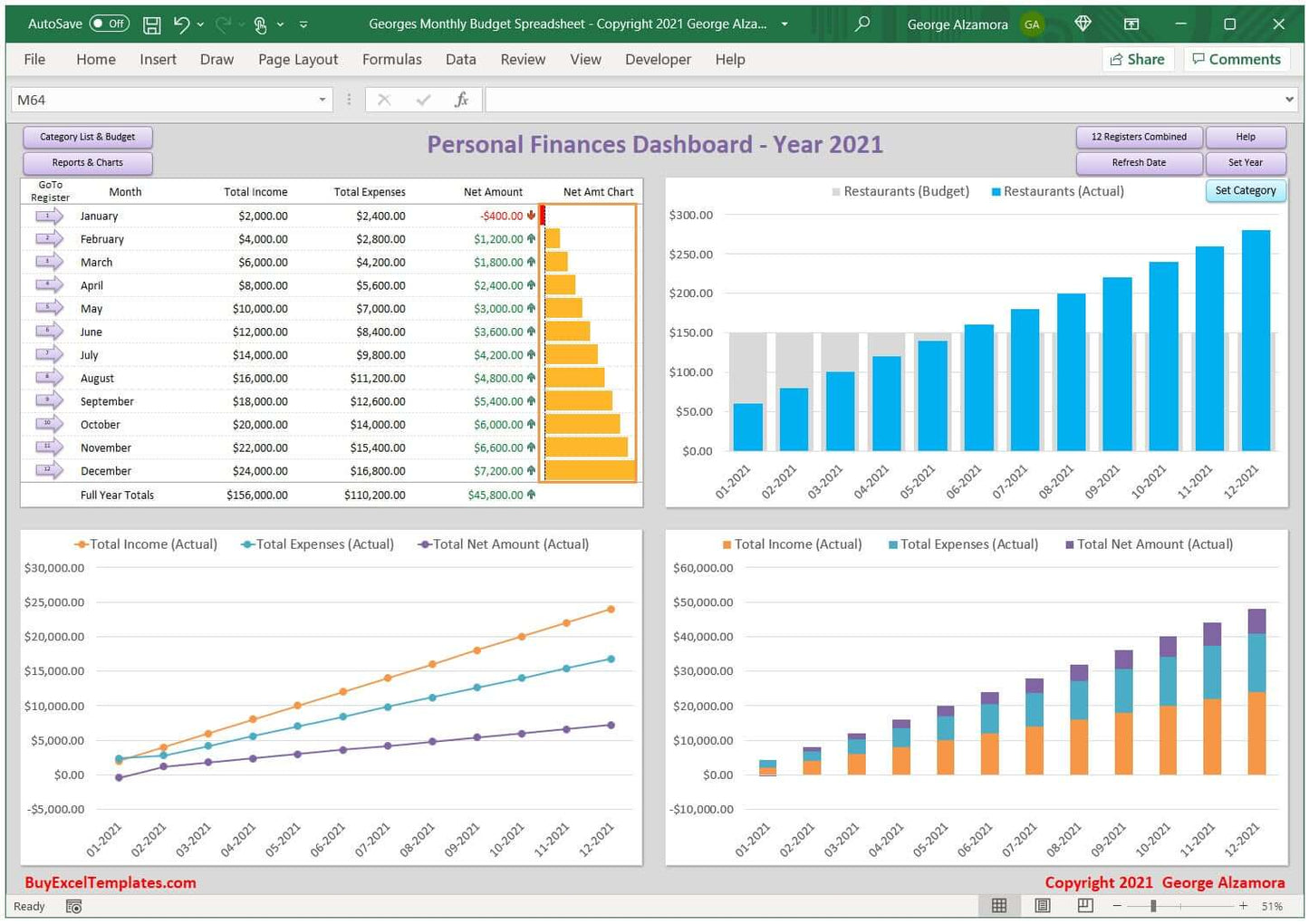The width and height of the screenshot is (1309, 924).
Task: Click the December GoTo Register arrow
Action: pyautogui.click(x=49, y=471)
